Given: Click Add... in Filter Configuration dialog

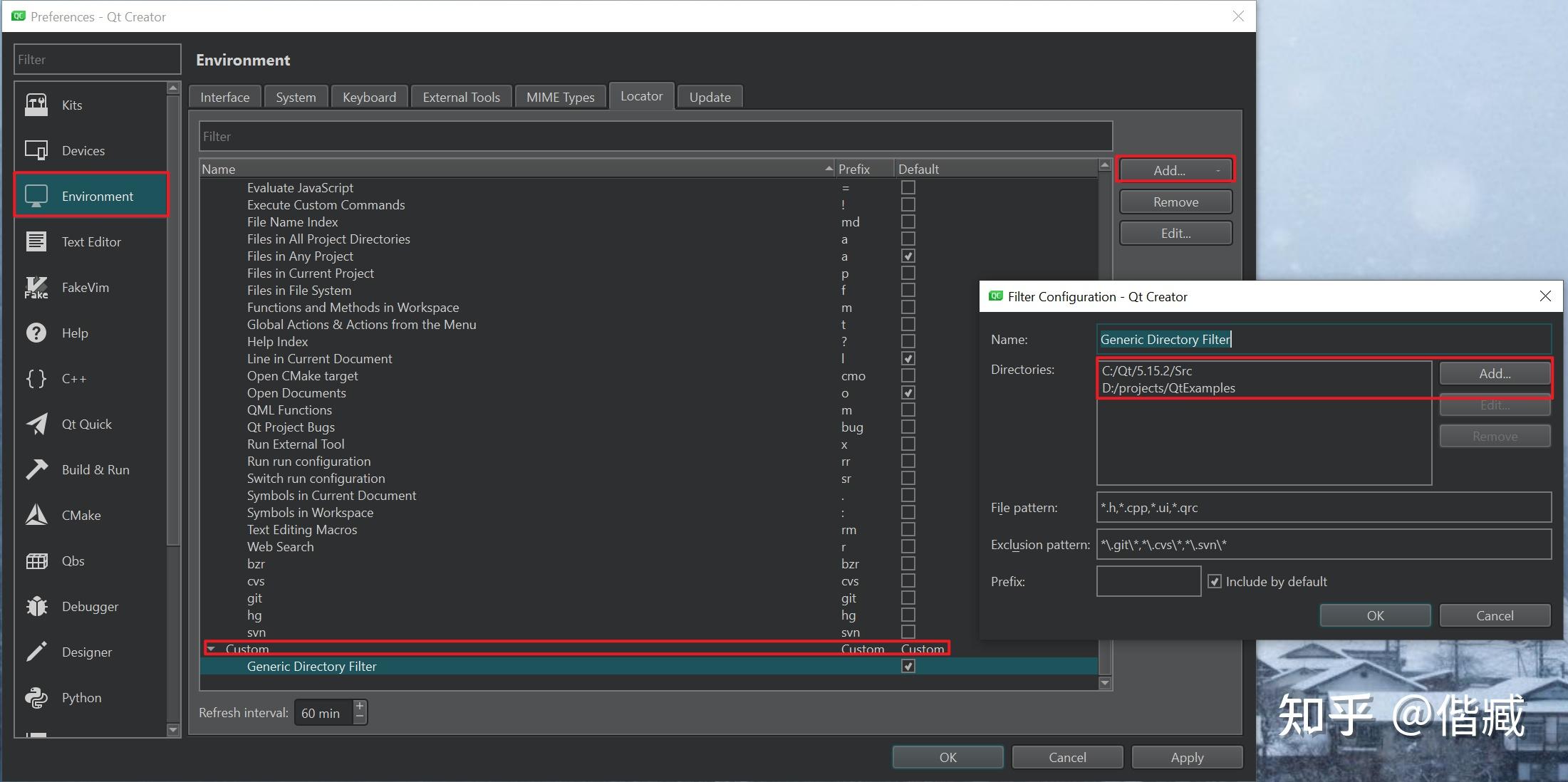Looking at the screenshot, I should [1495, 373].
